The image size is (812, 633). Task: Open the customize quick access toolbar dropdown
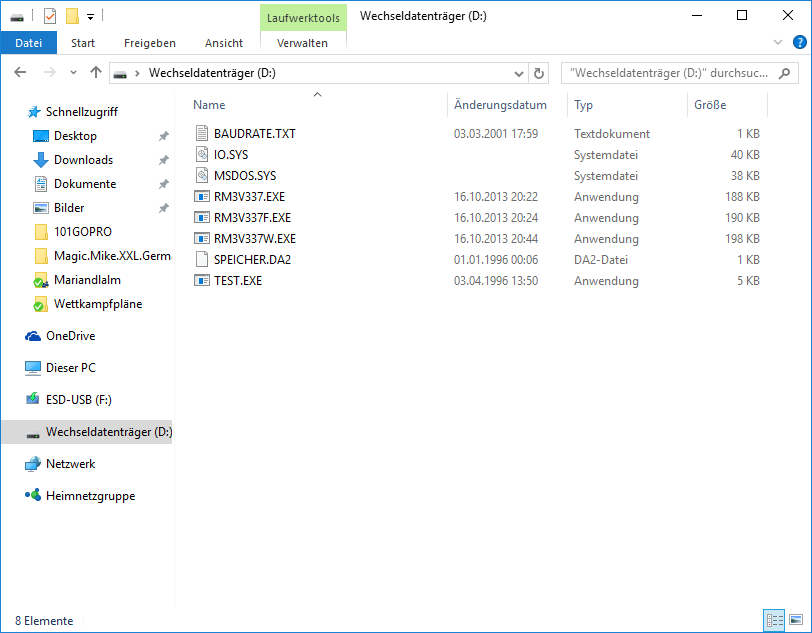(90, 16)
